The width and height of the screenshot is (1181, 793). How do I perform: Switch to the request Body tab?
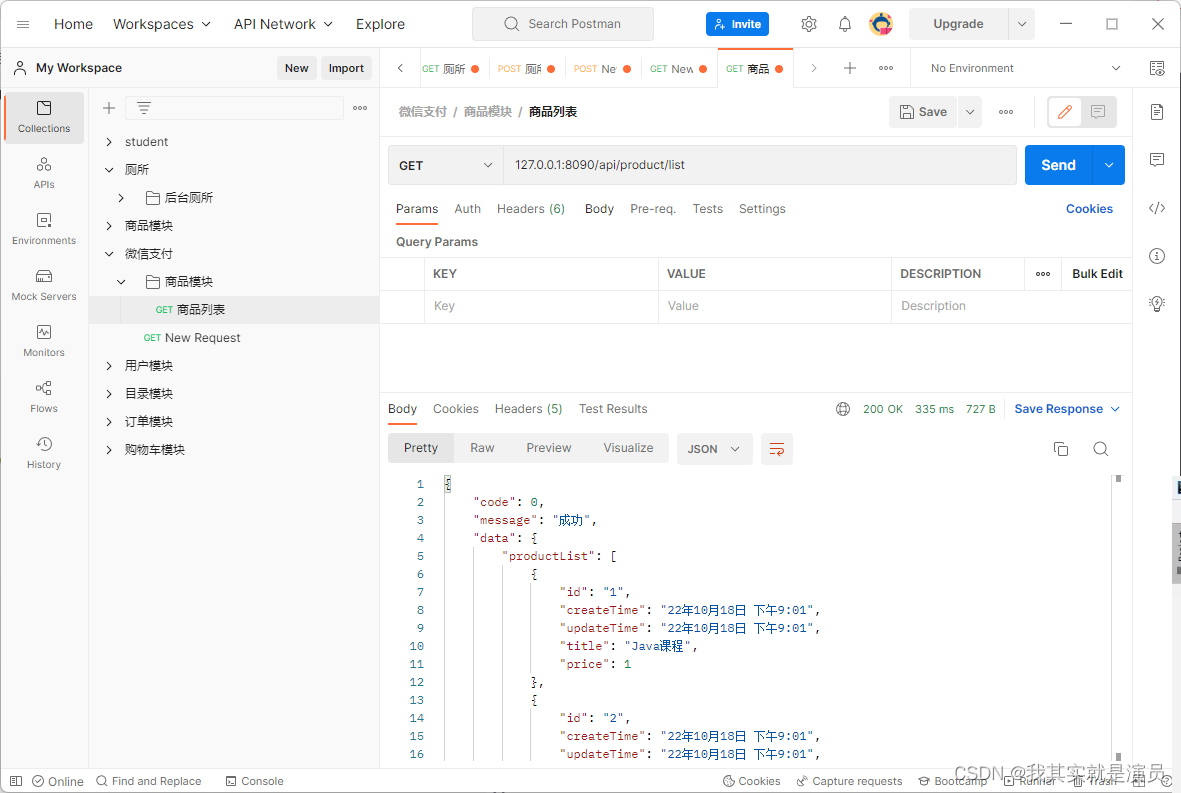pyautogui.click(x=599, y=209)
